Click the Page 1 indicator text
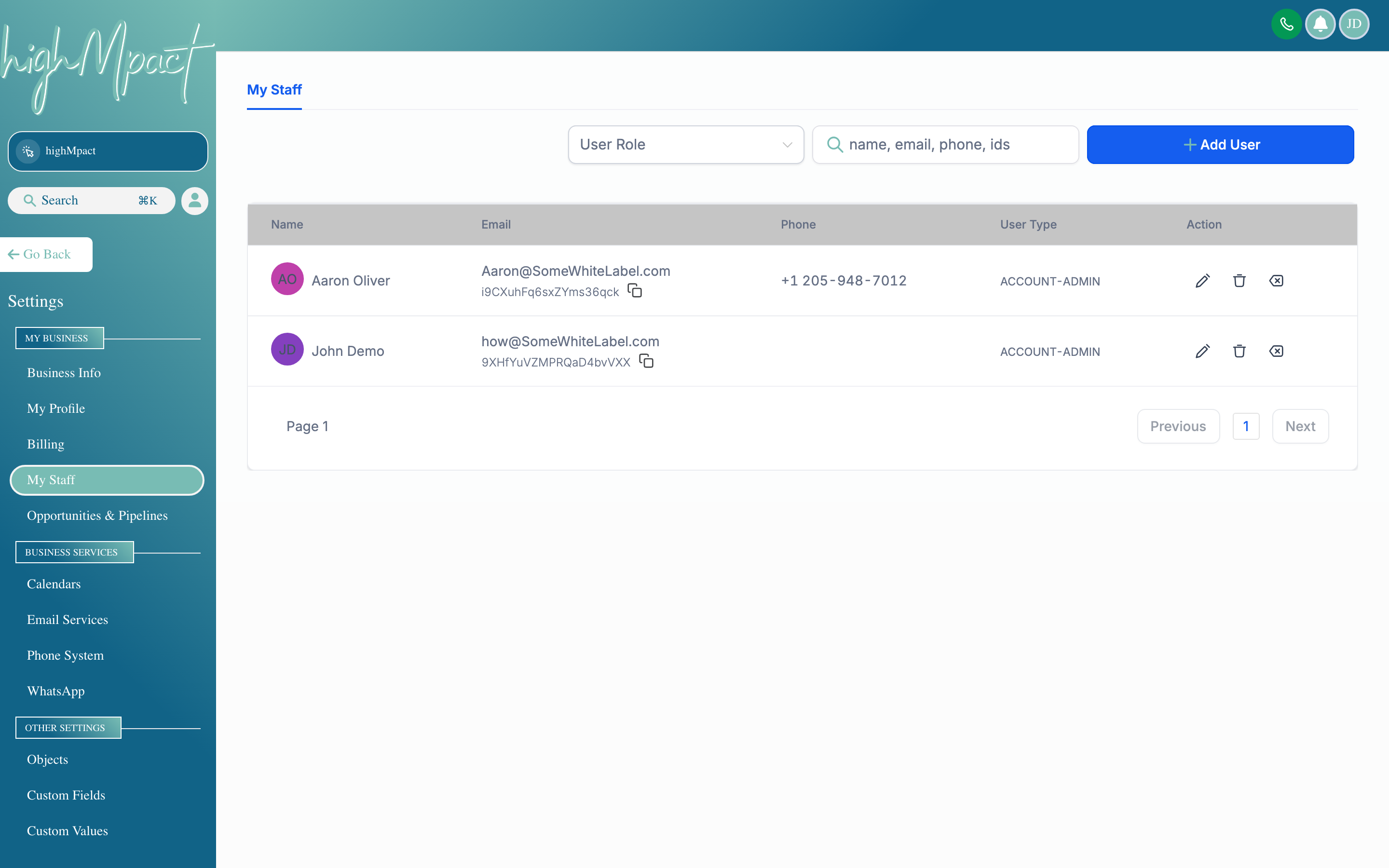 click(x=307, y=426)
